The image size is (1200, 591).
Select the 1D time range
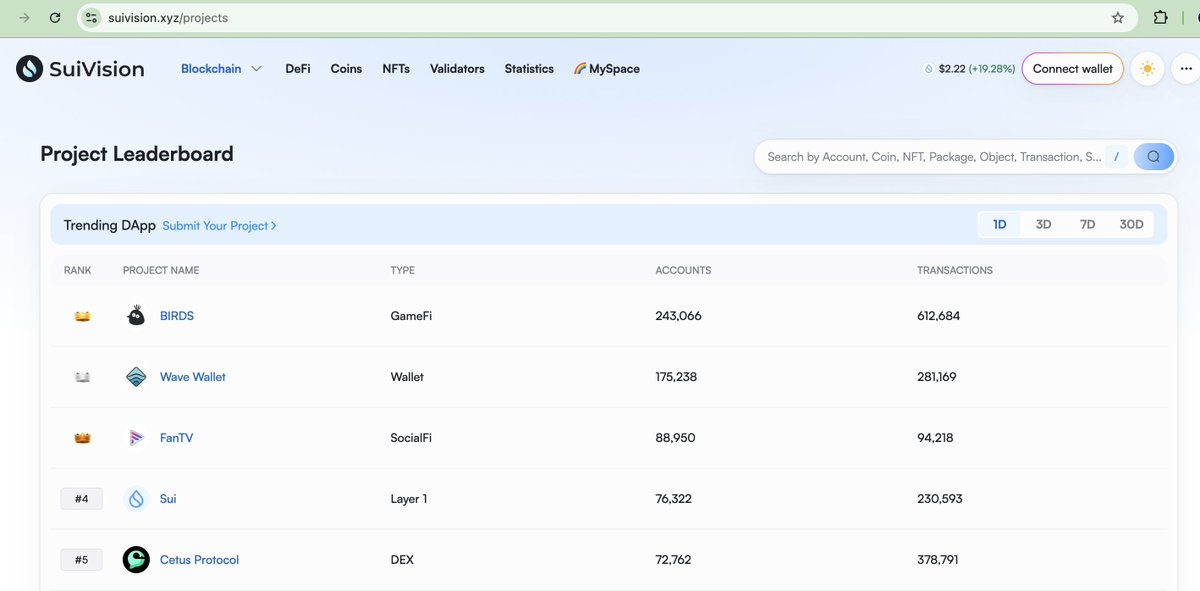point(999,223)
